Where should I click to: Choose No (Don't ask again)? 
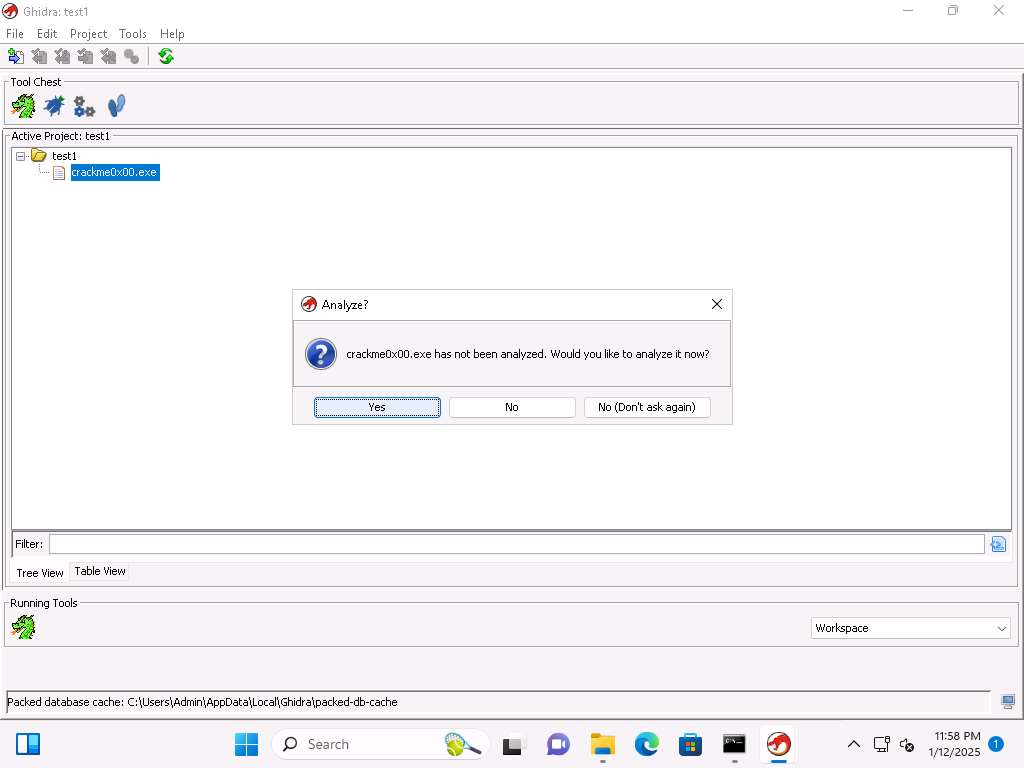646,407
